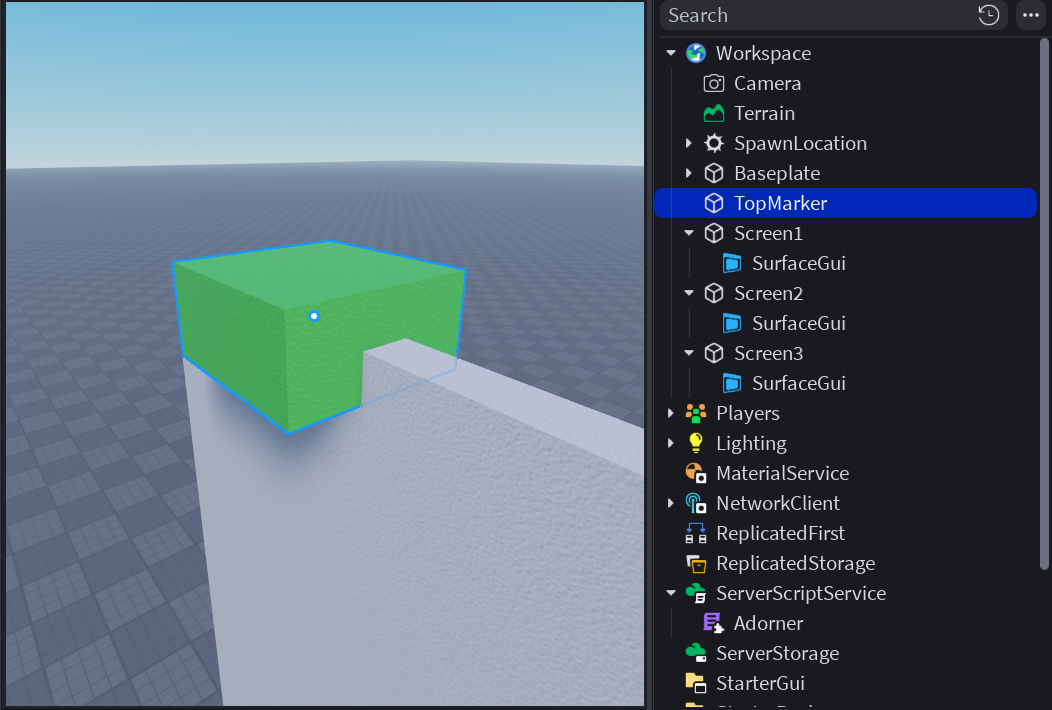Click the Adorner script icon
This screenshot has width=1052, height=710.
coord(714,623)
